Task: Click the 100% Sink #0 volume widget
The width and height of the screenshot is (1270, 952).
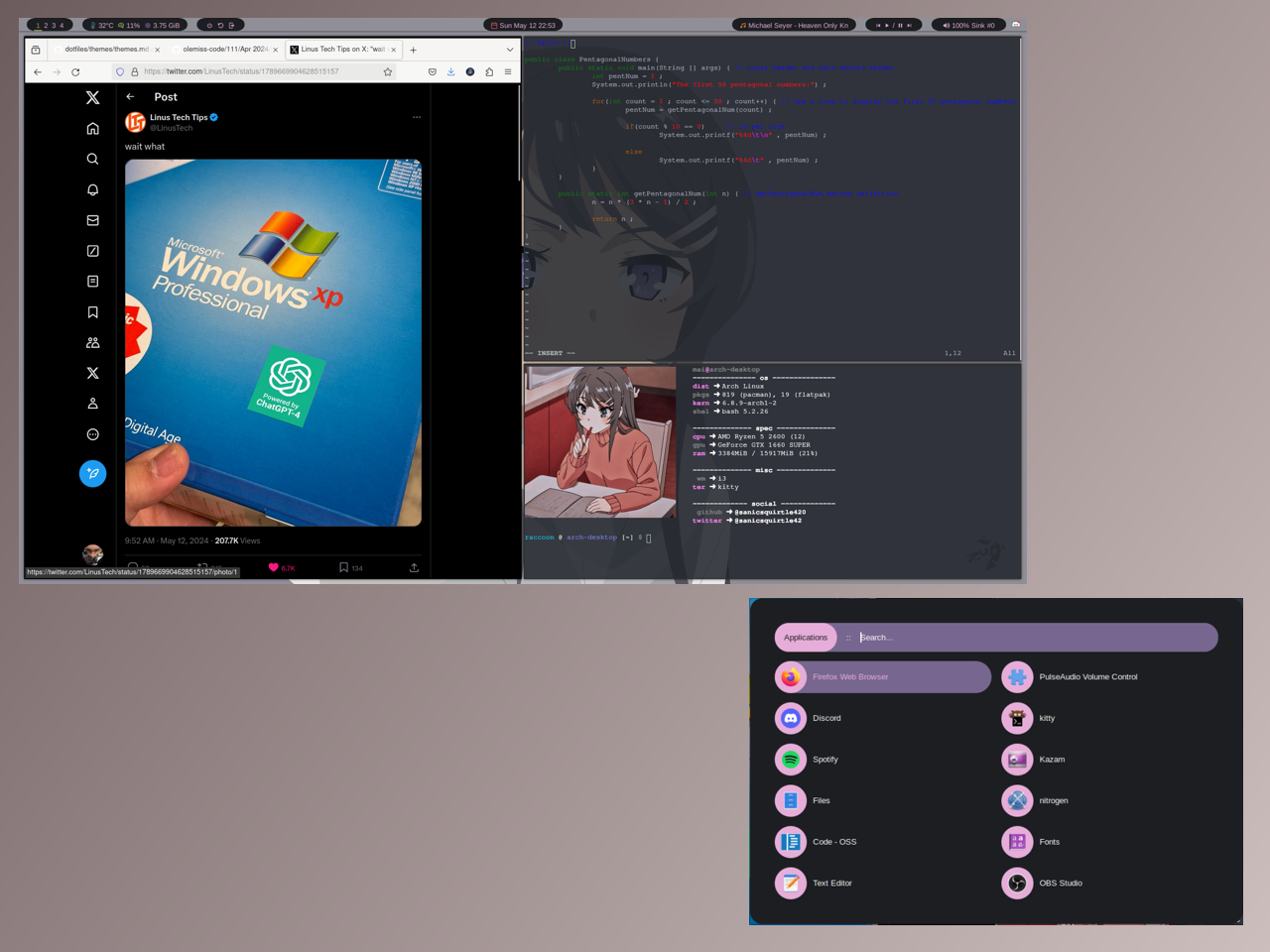Action: [x=968, y=25]
